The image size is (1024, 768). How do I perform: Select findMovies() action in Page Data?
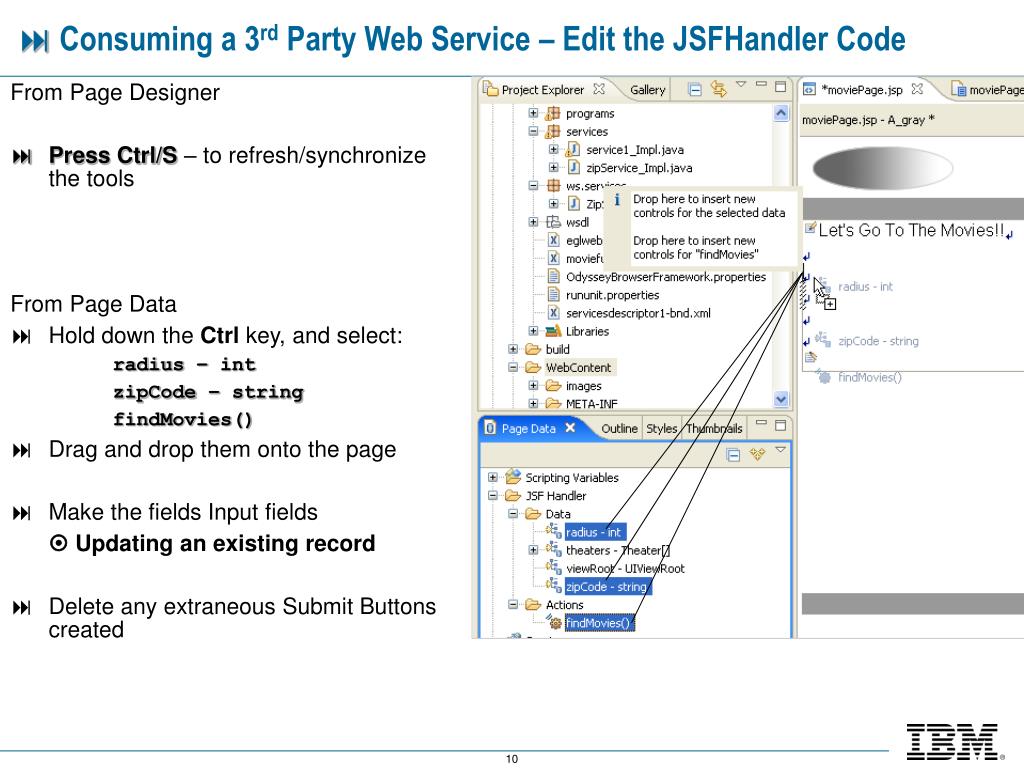point(598,623)
